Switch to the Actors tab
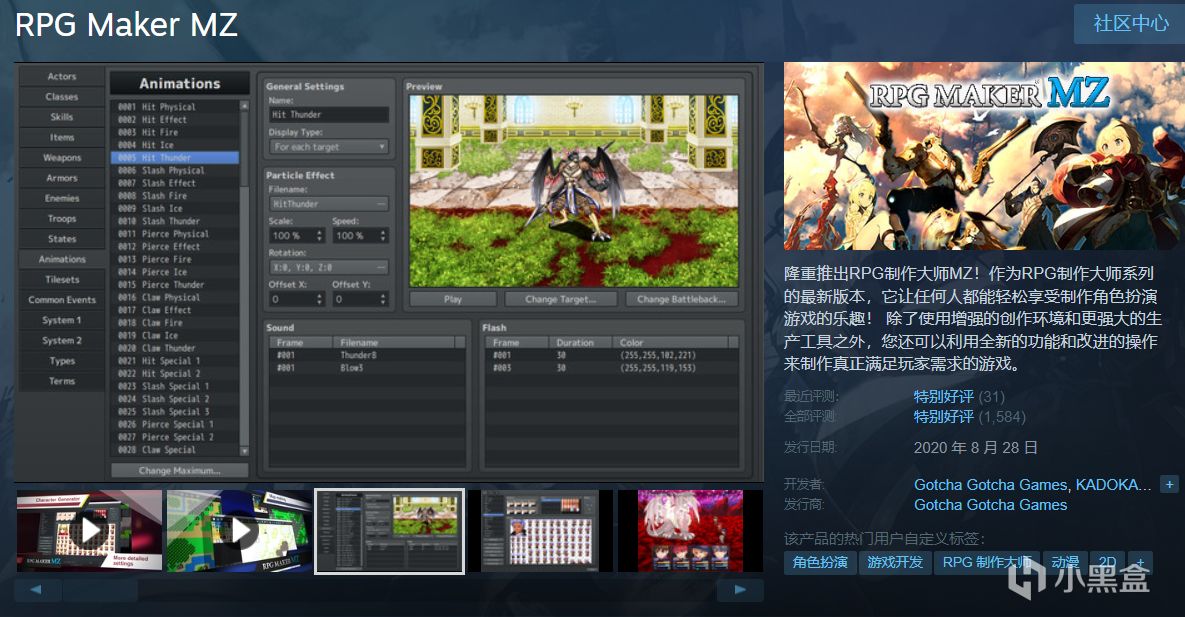 (x=62, y=76)
